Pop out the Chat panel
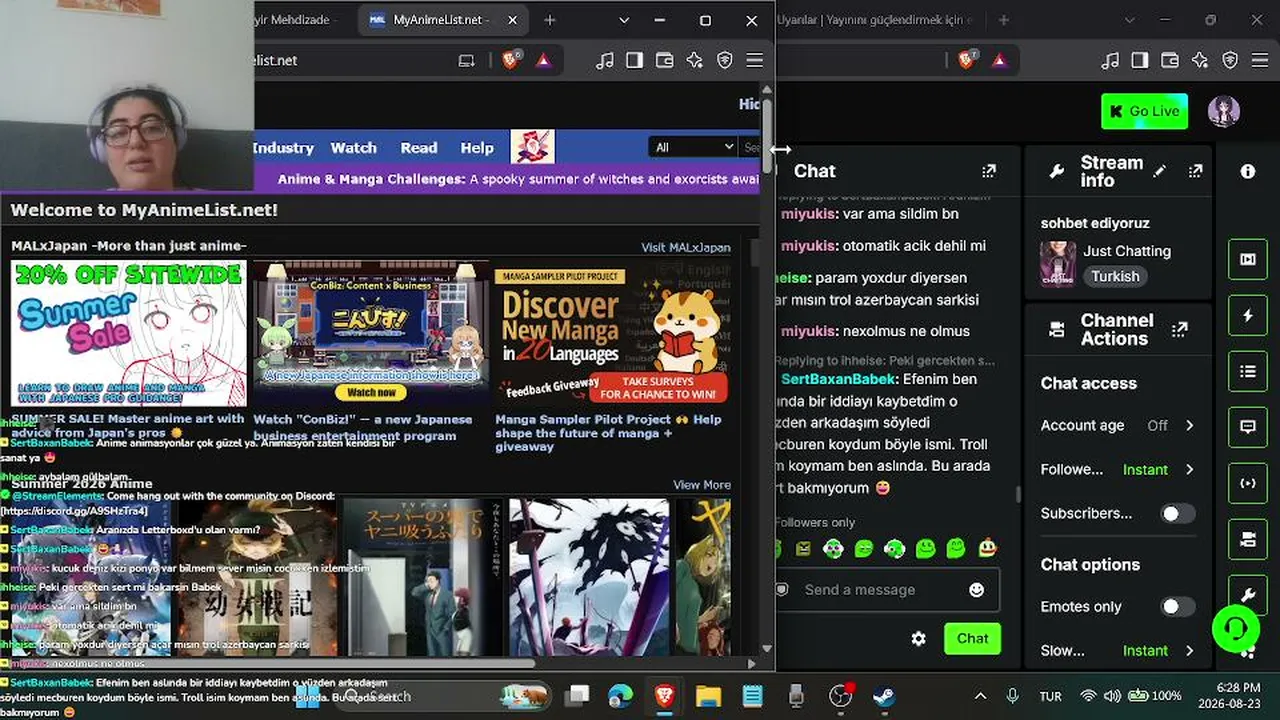The width and height of the screenshot is (1280, 720). click(x=989, y=171)
